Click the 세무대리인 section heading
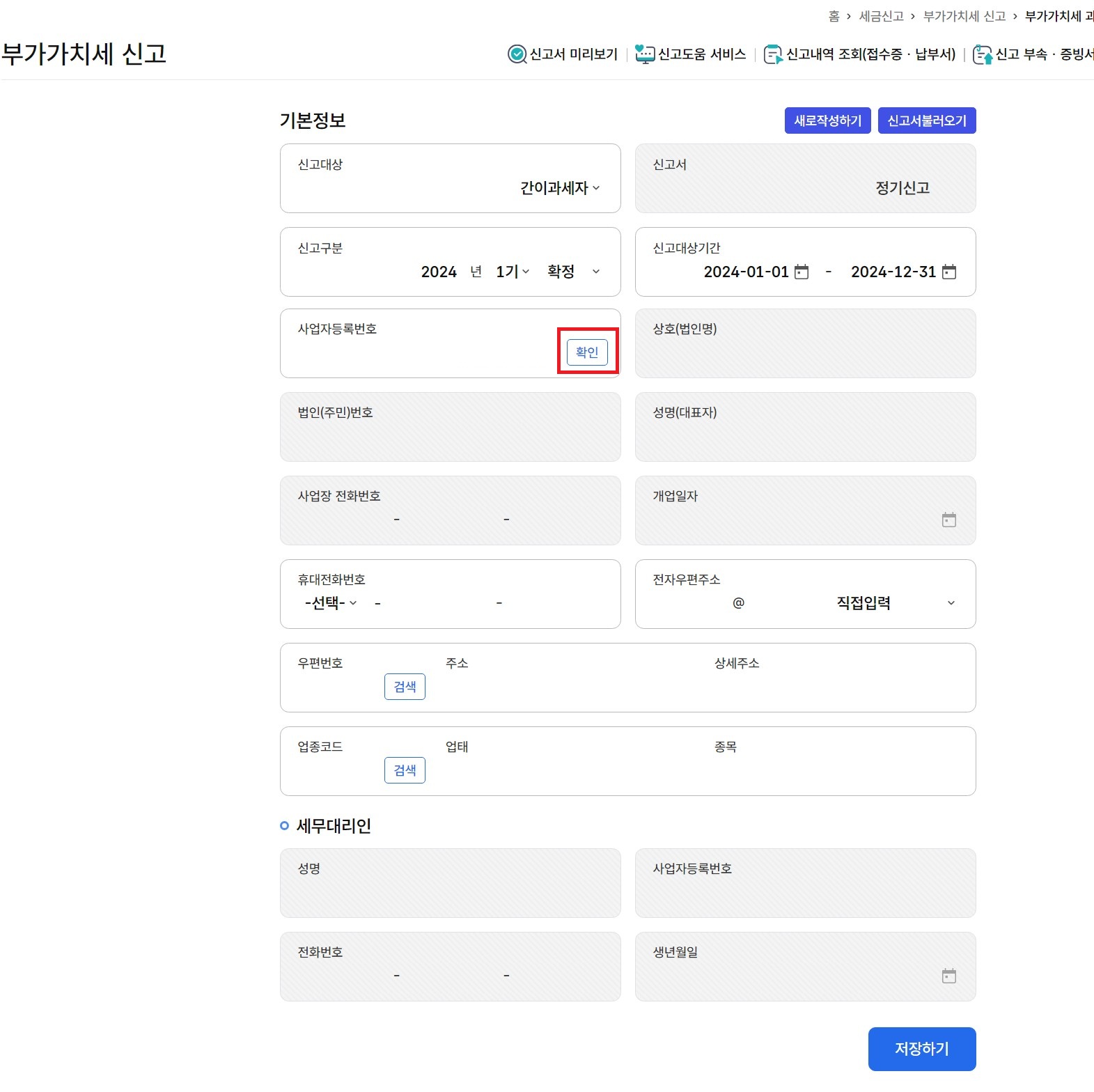This screenshot has width=1094, height=1092. coord(334,826)
